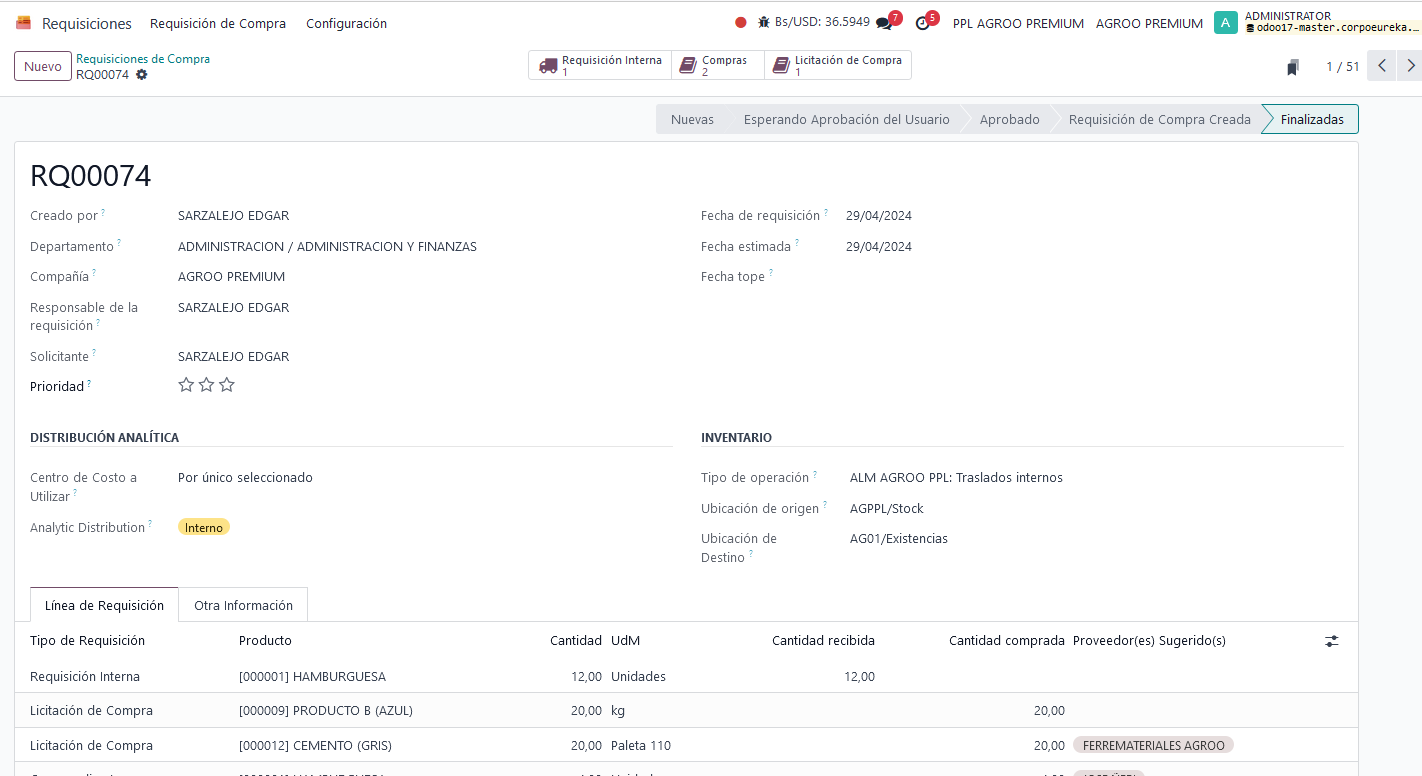Open the messages chat bubble icon
1422x776 pixels.
884,23
